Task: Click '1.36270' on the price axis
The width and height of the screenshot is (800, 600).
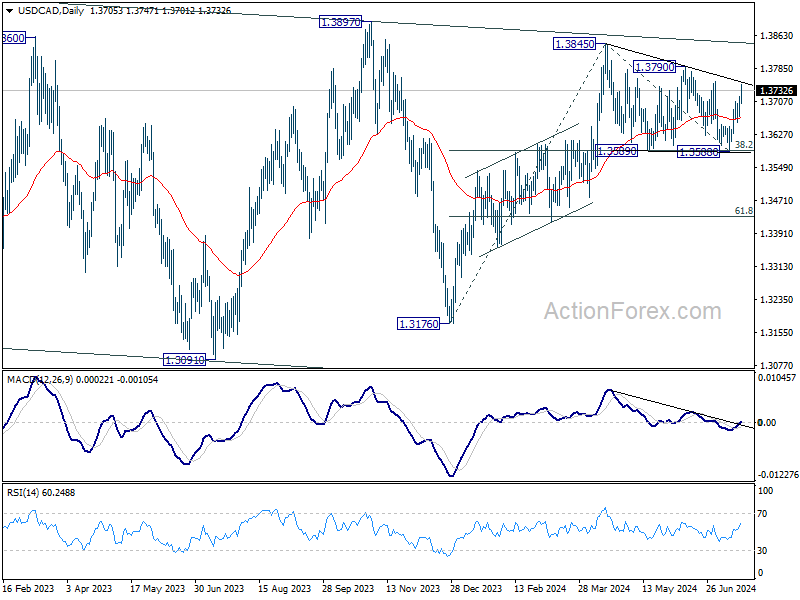Action: (777, 135)
